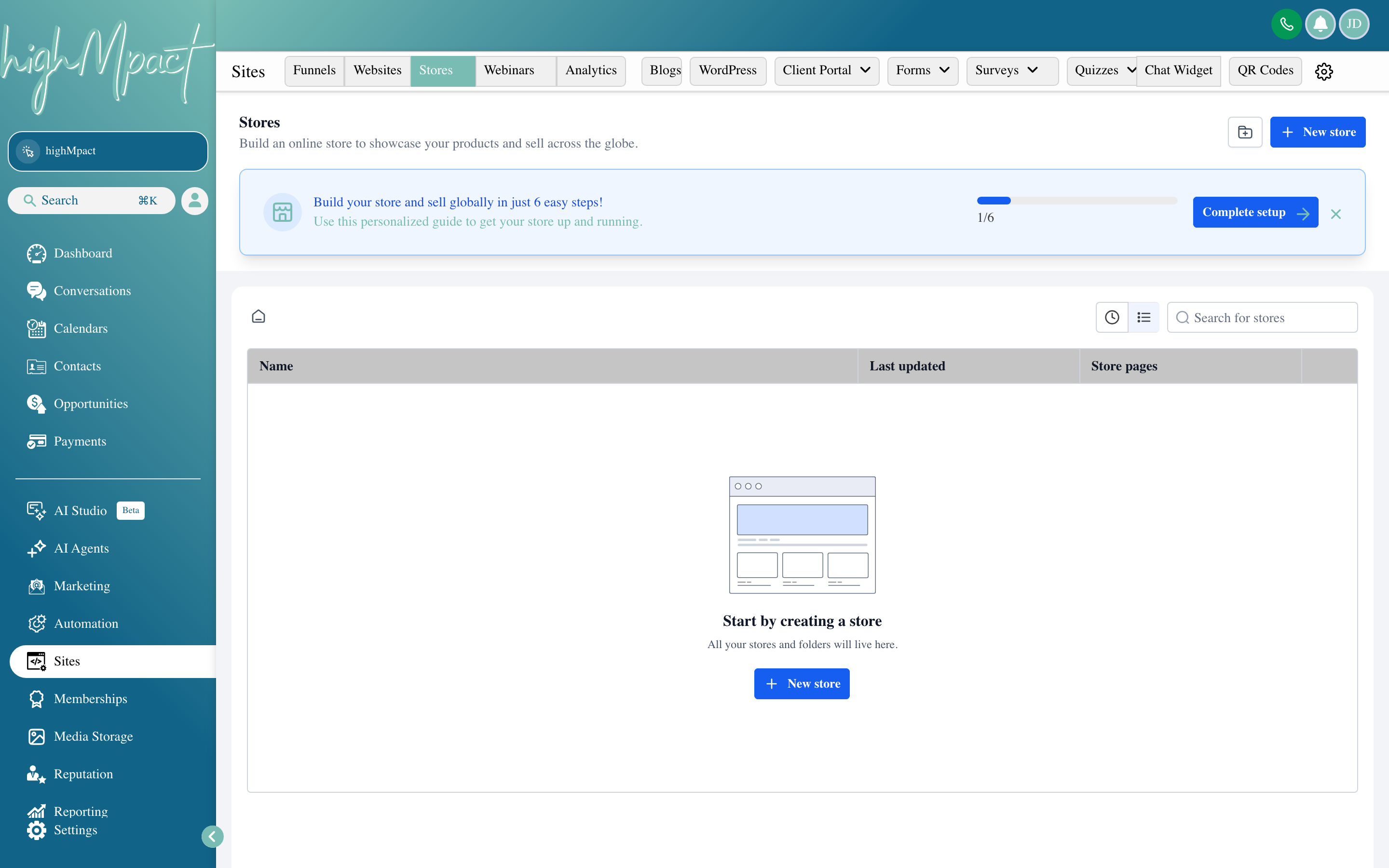Open the highMpact account switcher

[108, 151]
